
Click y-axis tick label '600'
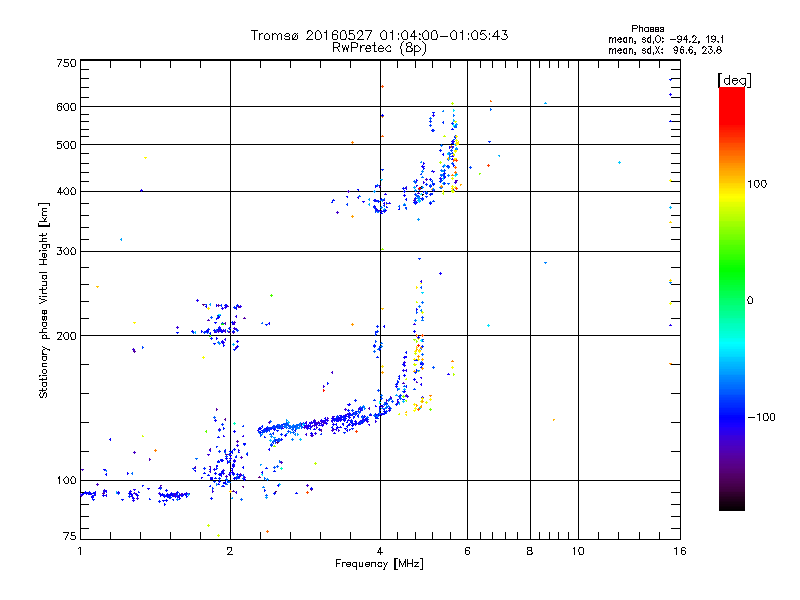(66, 107)
